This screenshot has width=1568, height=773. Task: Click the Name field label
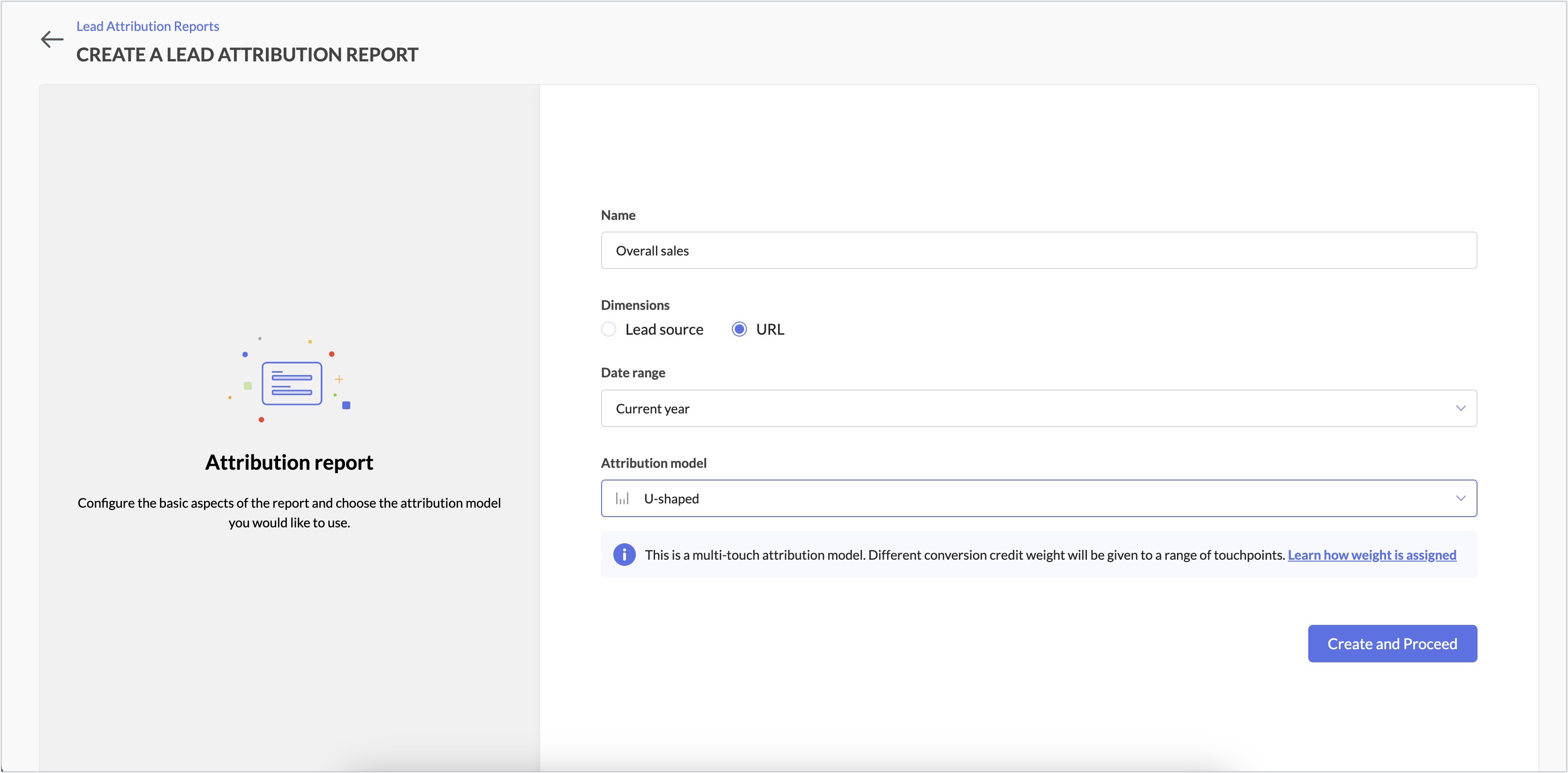coord(618,215)
